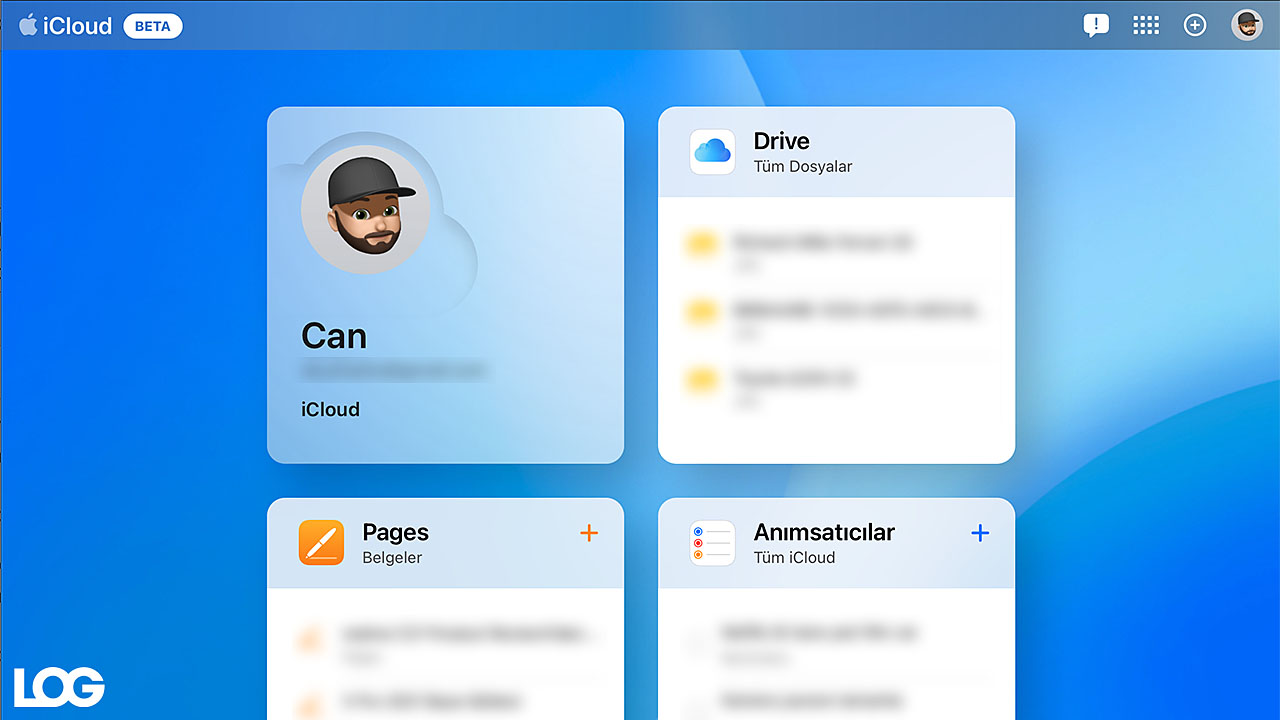Open account menu via top-right avatar

click(1247, 26)
